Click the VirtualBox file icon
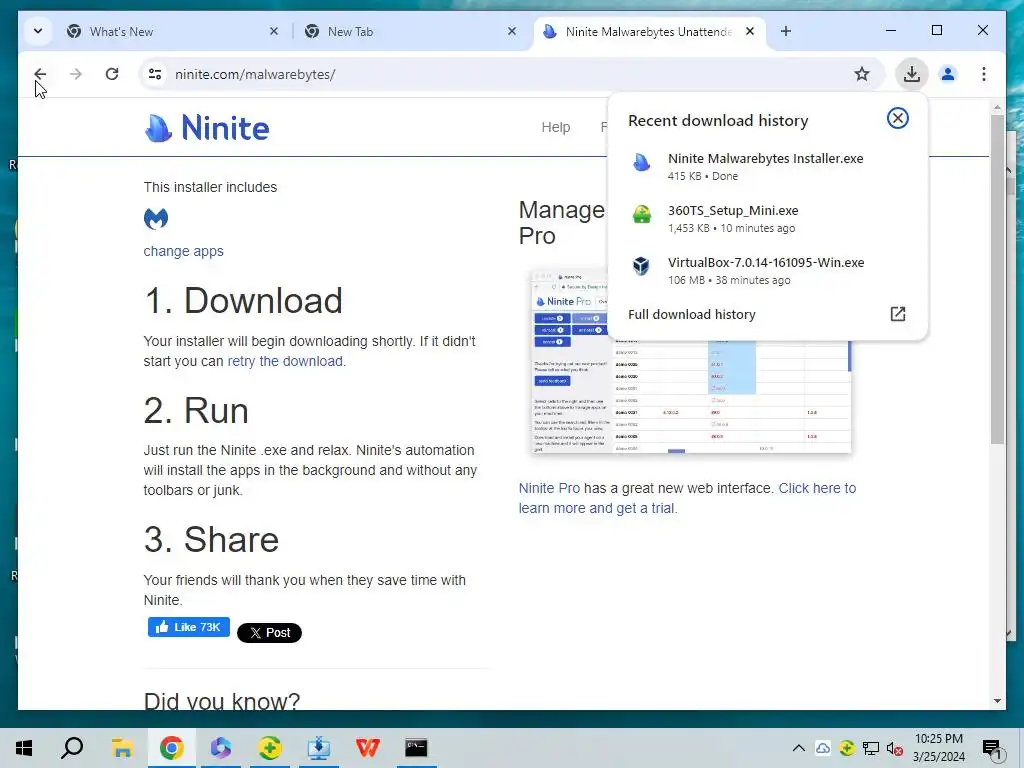1024x768 pixels. (x=641, y=266)
